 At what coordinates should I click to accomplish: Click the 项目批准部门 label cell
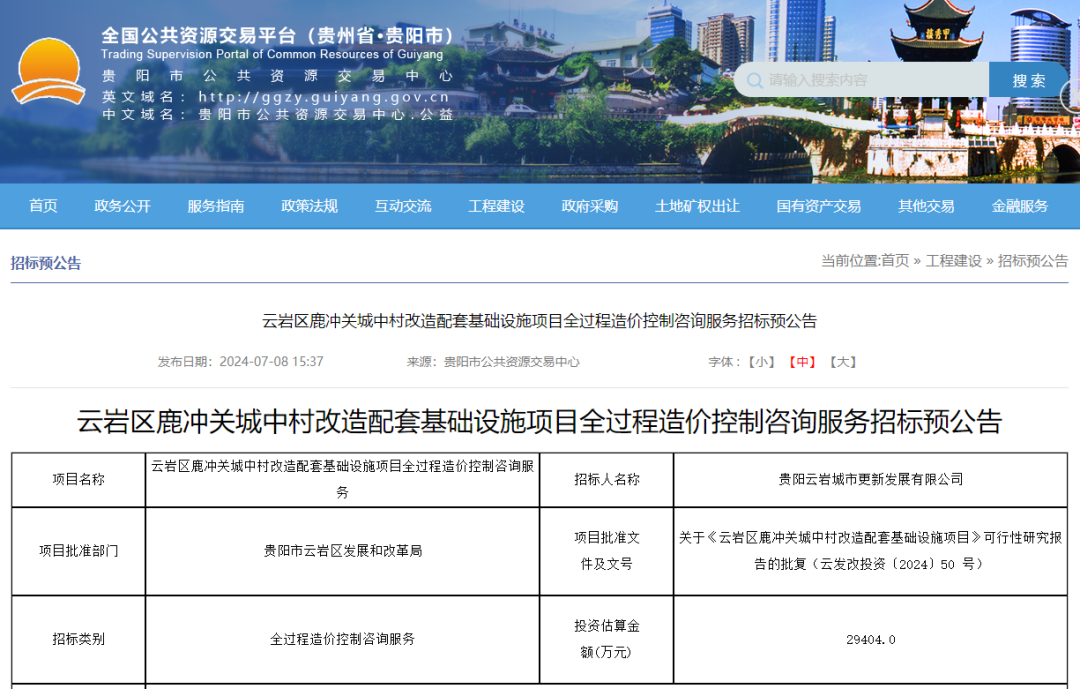click(79, 551)
